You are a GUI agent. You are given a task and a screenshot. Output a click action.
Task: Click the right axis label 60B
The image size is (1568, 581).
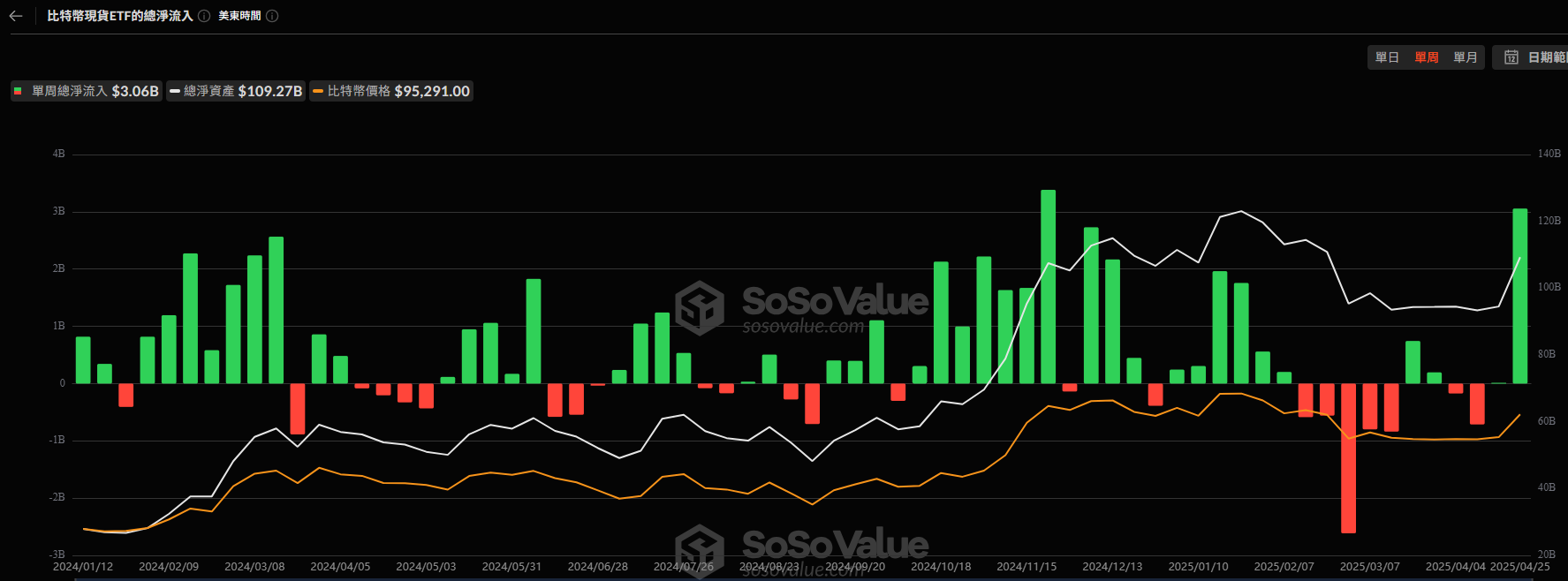coord(1546,421)
